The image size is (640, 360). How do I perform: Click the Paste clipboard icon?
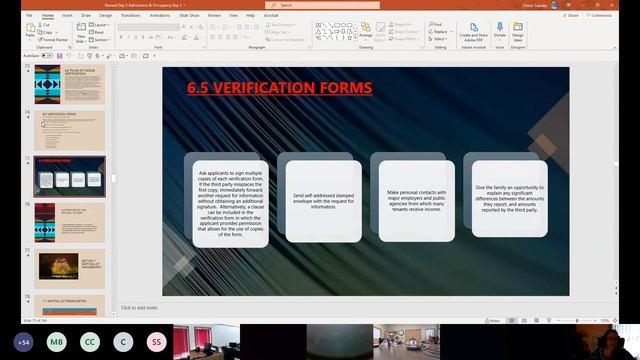tap(30, 28)
